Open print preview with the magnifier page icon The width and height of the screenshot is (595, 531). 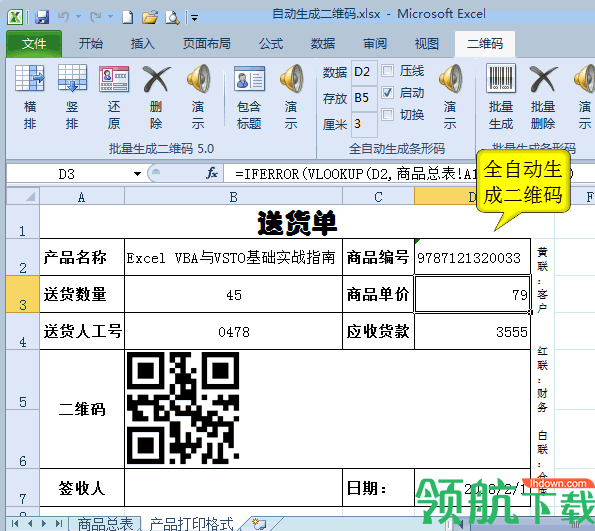tap(172, 17)
